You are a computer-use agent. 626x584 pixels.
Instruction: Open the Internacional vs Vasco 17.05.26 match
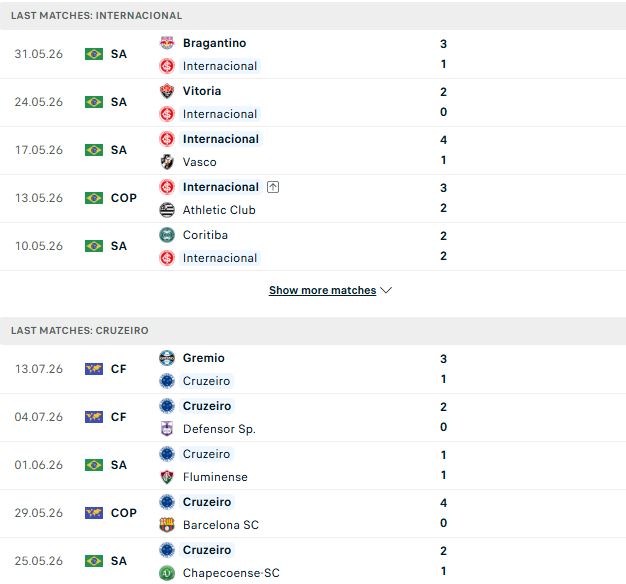click(x=313, y=150)
